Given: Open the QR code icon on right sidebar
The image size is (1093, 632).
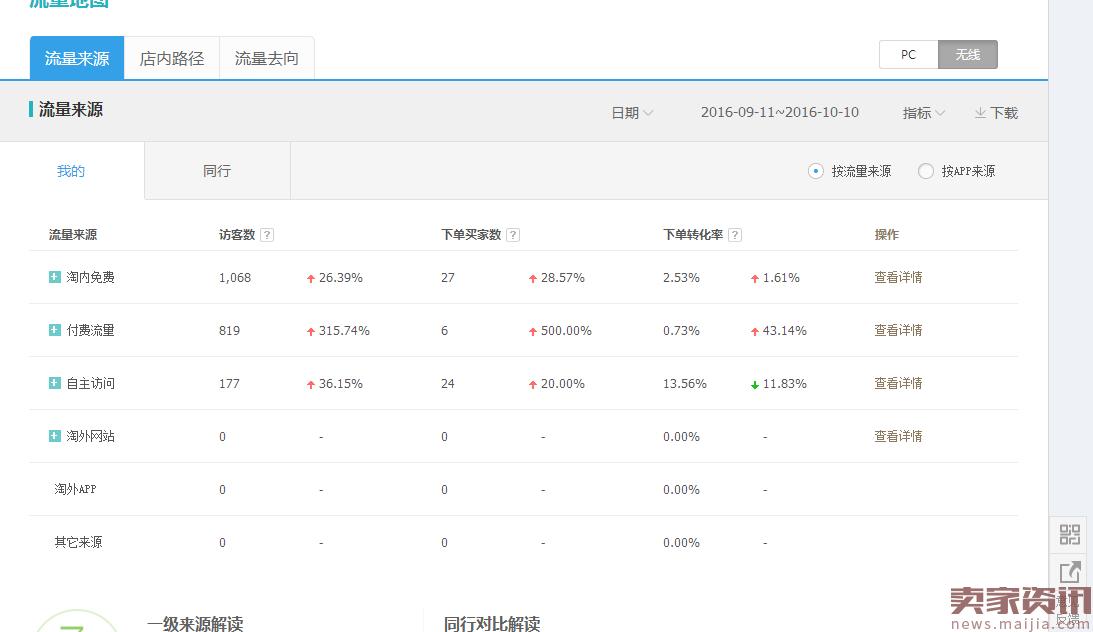Looking at the screenshot, I should (x=1069, y=534).
